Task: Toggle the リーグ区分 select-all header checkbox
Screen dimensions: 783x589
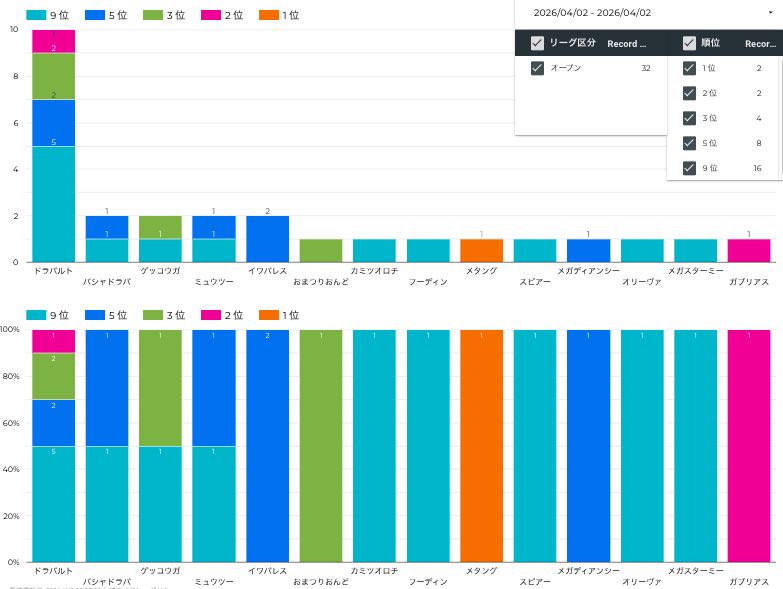Action: [x=537, y=43]
